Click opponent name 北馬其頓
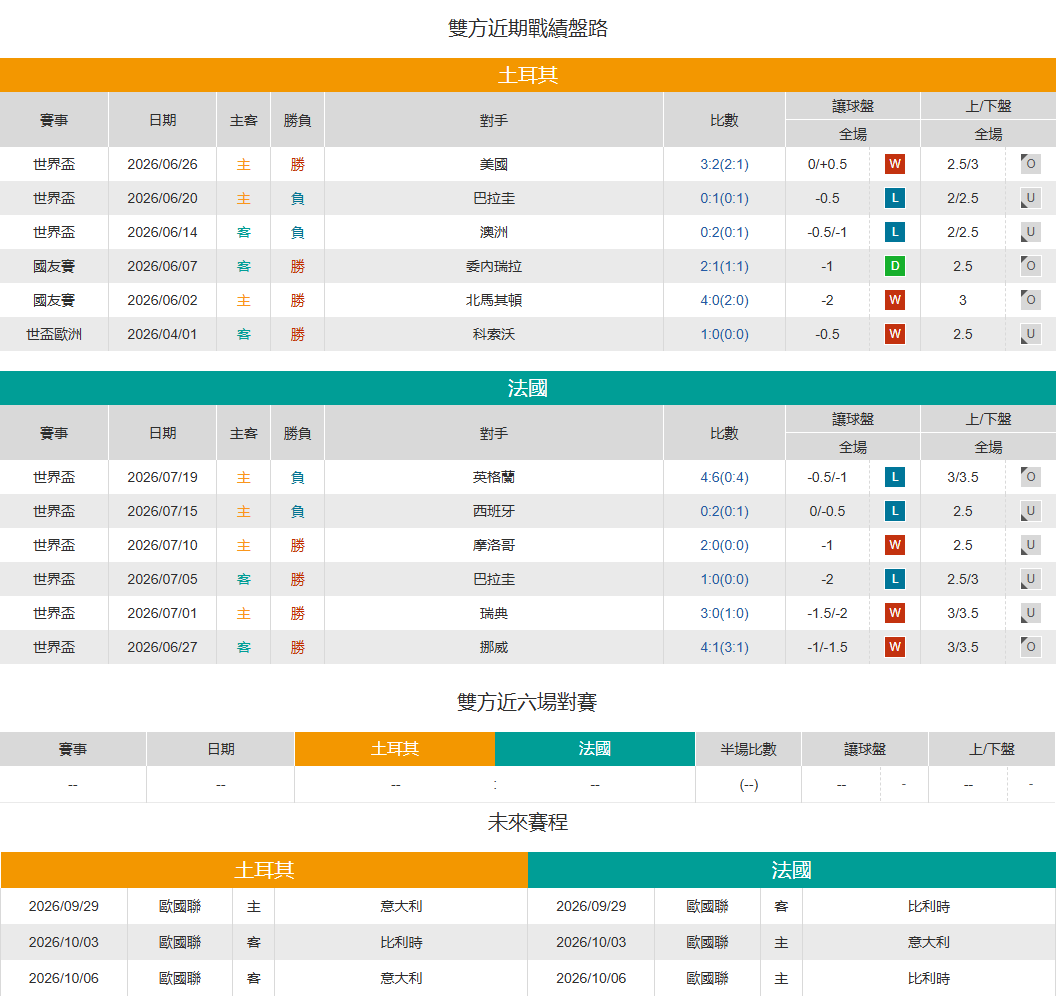The width and height of the screenshot is (1056, 997). pos(494,300)
